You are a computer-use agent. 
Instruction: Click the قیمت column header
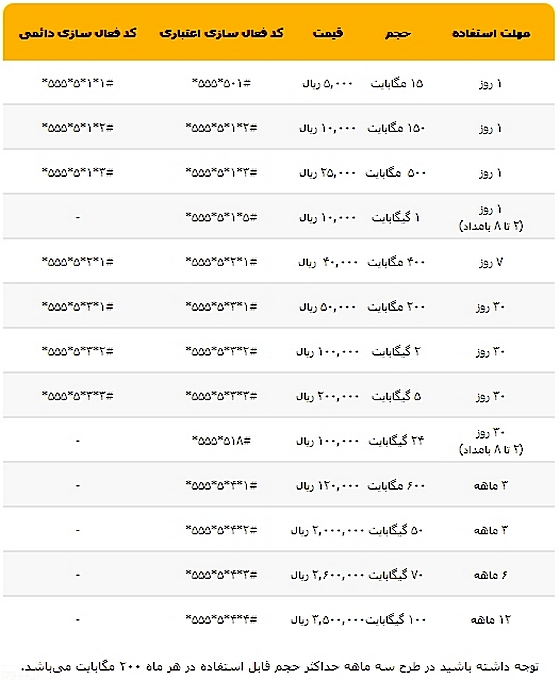(x=327, y=33)
